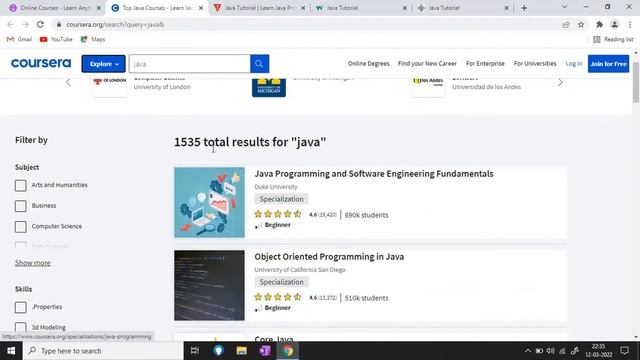Click the Object Oriented Programming course thumbnail
The height and width of the screenshot is (360, 640).
tap(209, 285)
